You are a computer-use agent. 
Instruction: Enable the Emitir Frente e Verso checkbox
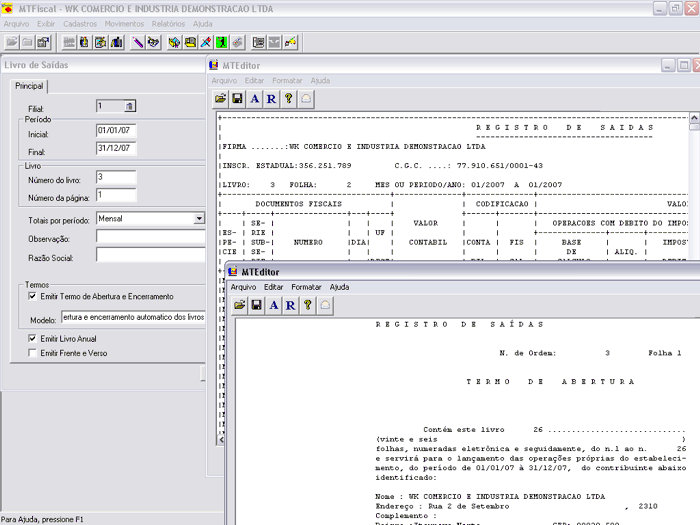(32, 353)
